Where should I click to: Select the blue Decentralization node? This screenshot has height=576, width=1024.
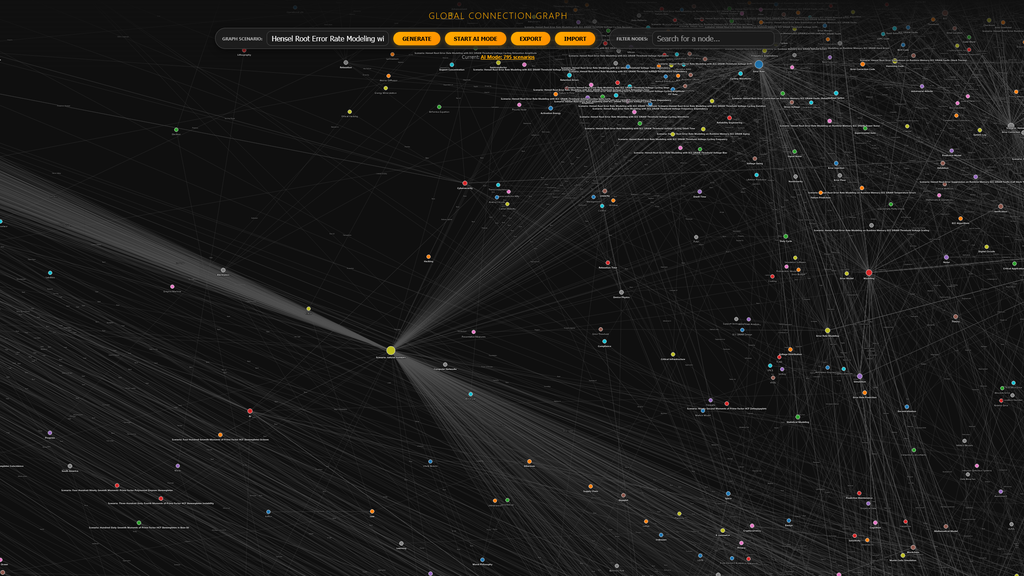click(x=906, y=407)
